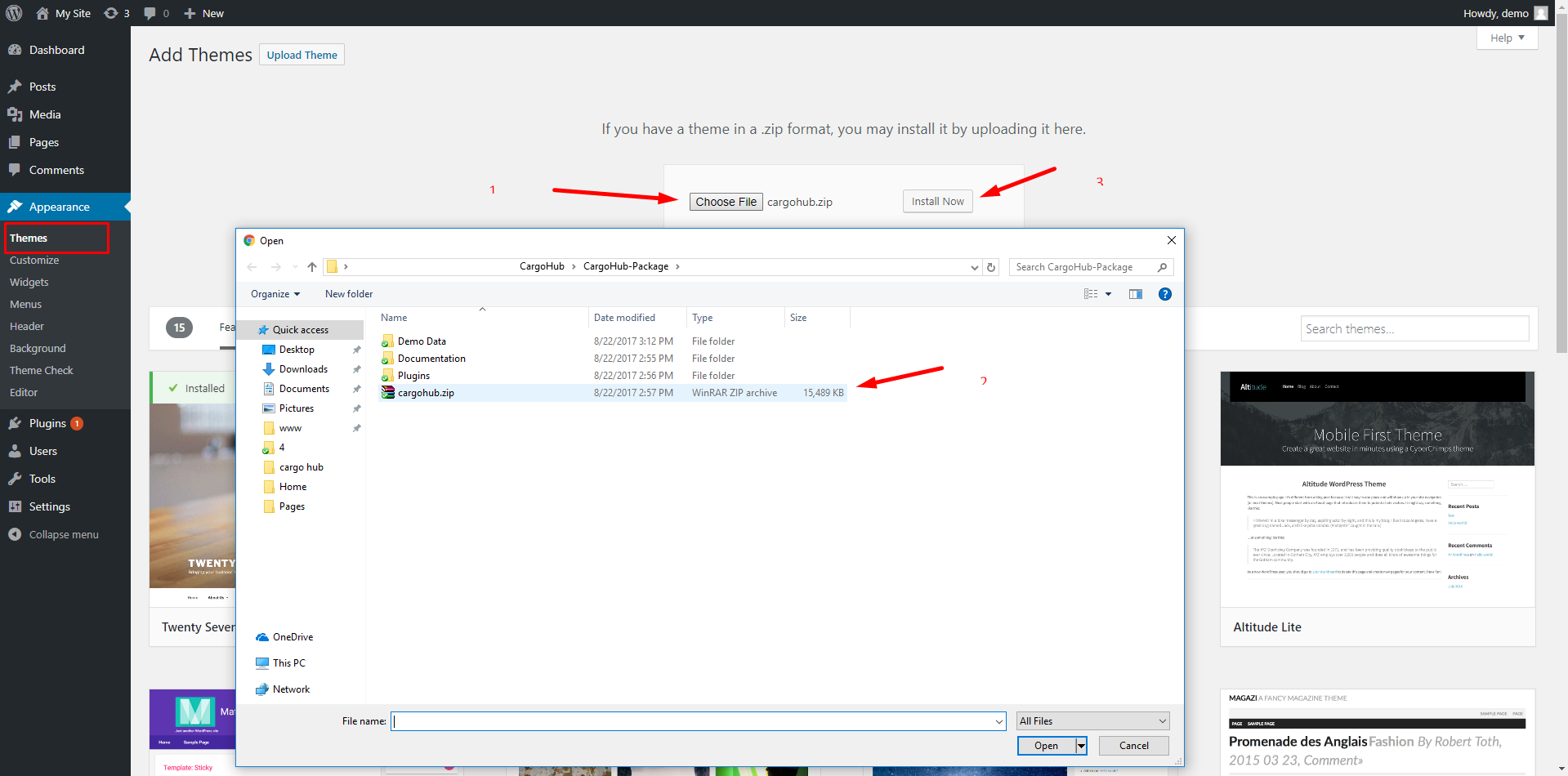Image resolution: width=1568 pixels, height=776 pixels.
Task: Focus the File name text field
Action: 692,721
